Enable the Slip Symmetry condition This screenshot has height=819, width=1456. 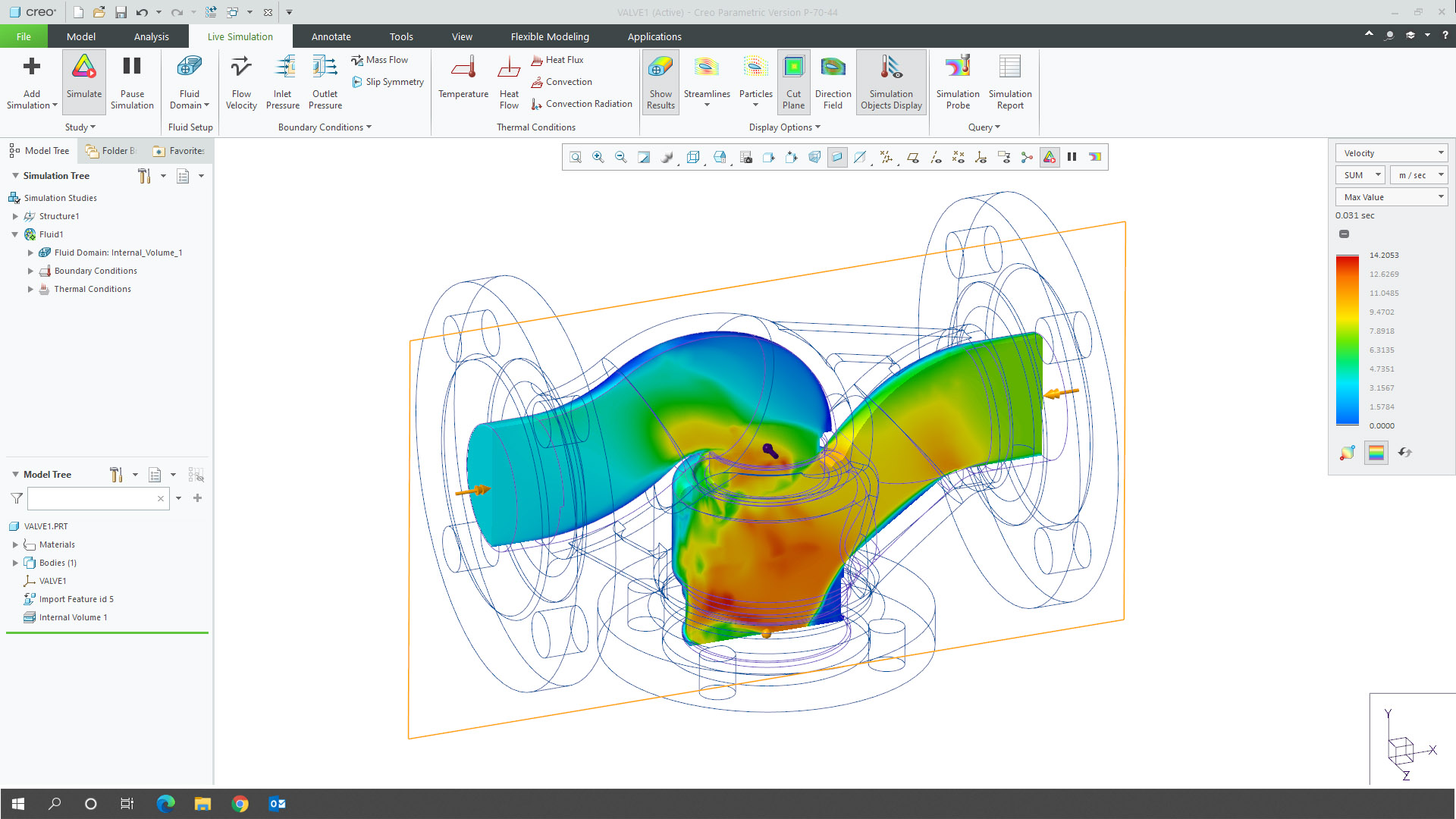coord(388,82)
